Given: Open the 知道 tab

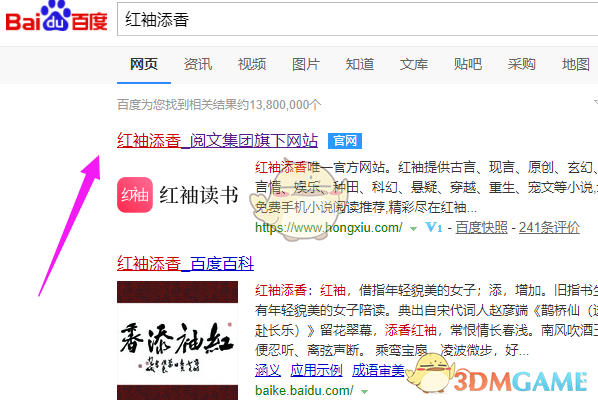Looking at the screenshot, I should (x=360, y=64).
